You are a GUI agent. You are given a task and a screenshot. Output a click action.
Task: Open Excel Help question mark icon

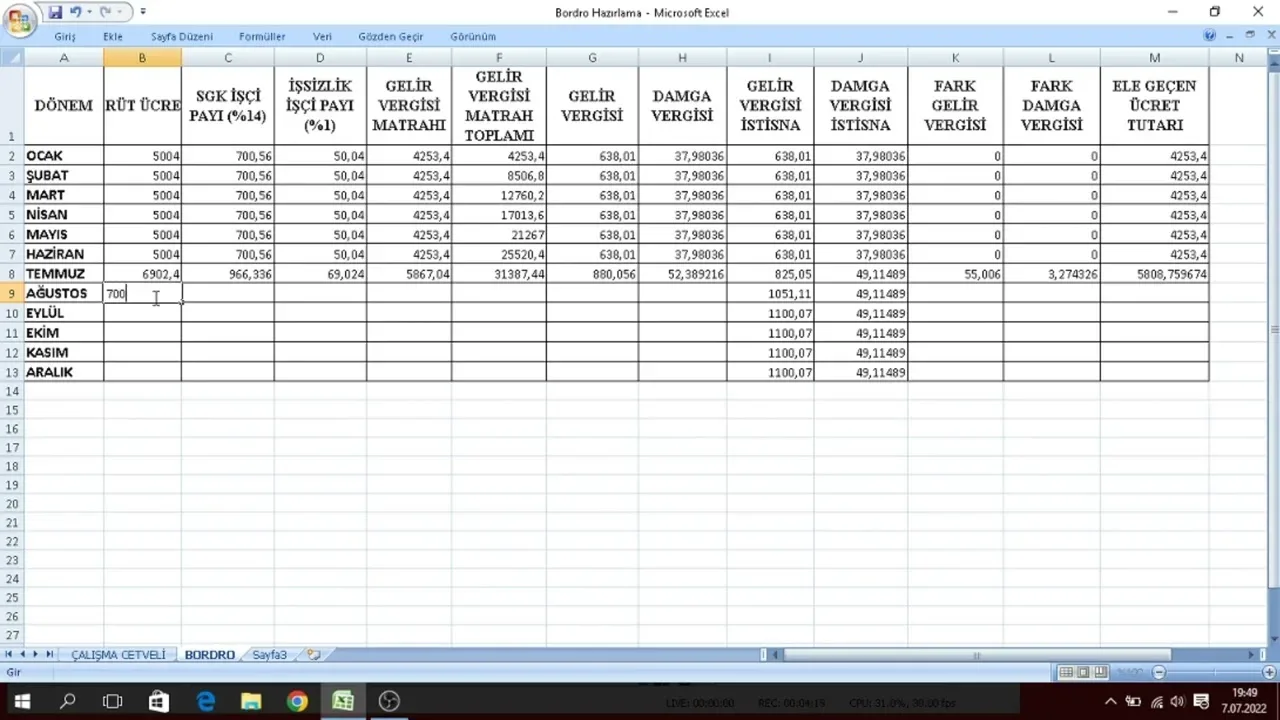[1210, 36]
